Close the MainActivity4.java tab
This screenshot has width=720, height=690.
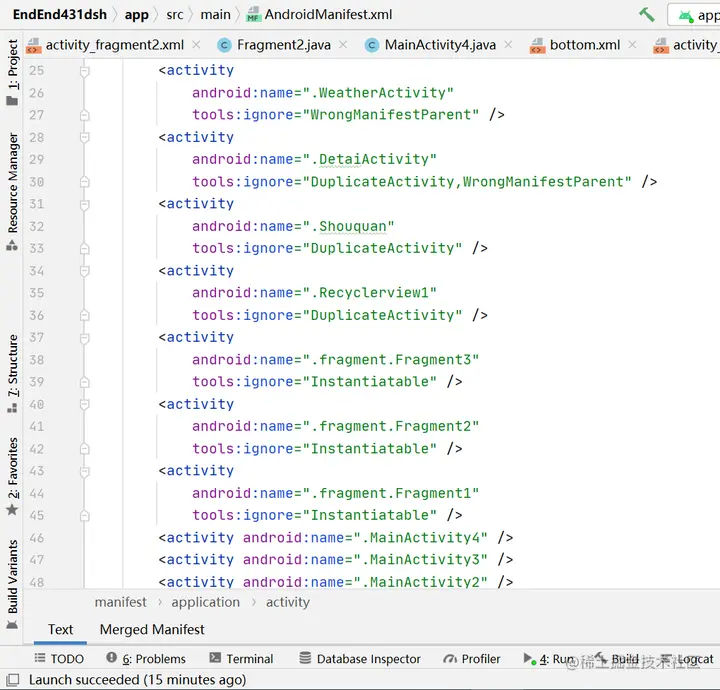click(x=508, y=45)
